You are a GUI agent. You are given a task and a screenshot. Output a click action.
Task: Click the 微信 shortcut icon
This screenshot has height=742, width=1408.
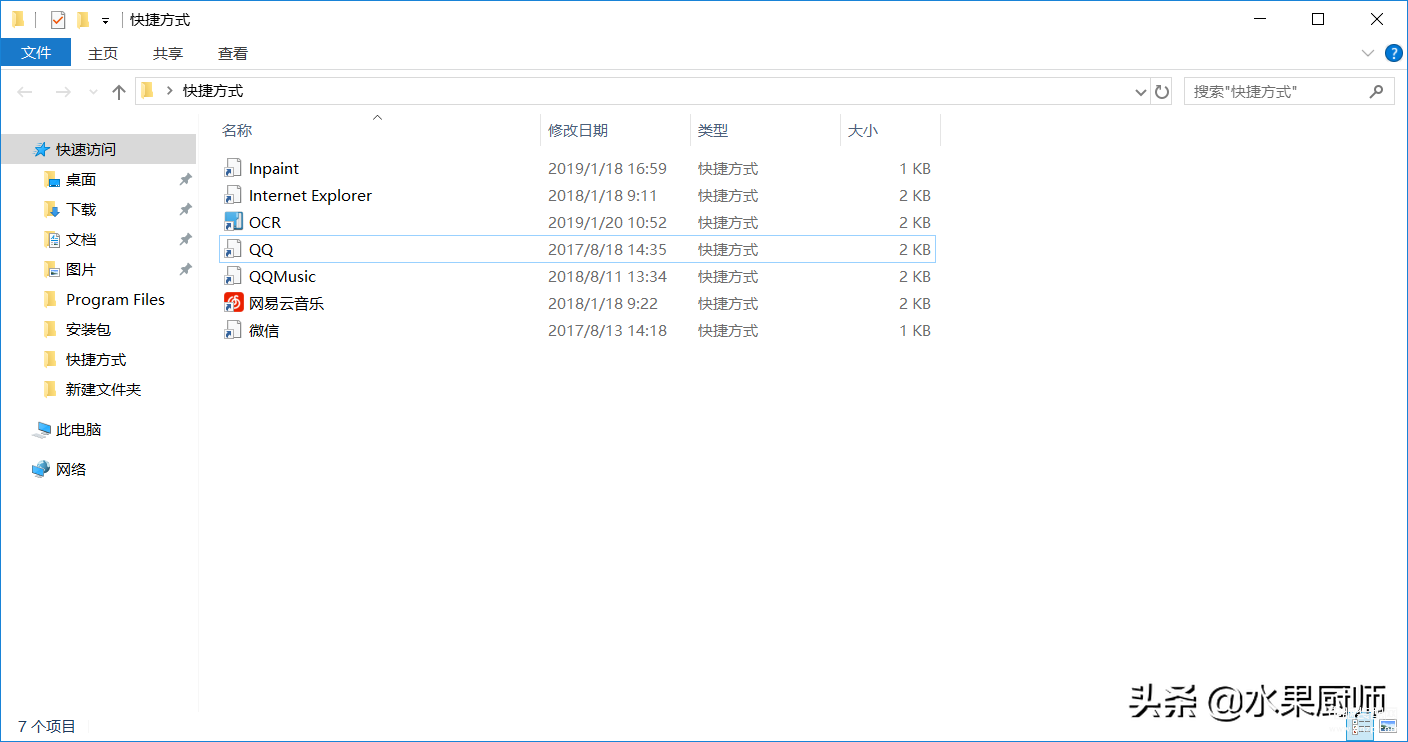point(233,330)
